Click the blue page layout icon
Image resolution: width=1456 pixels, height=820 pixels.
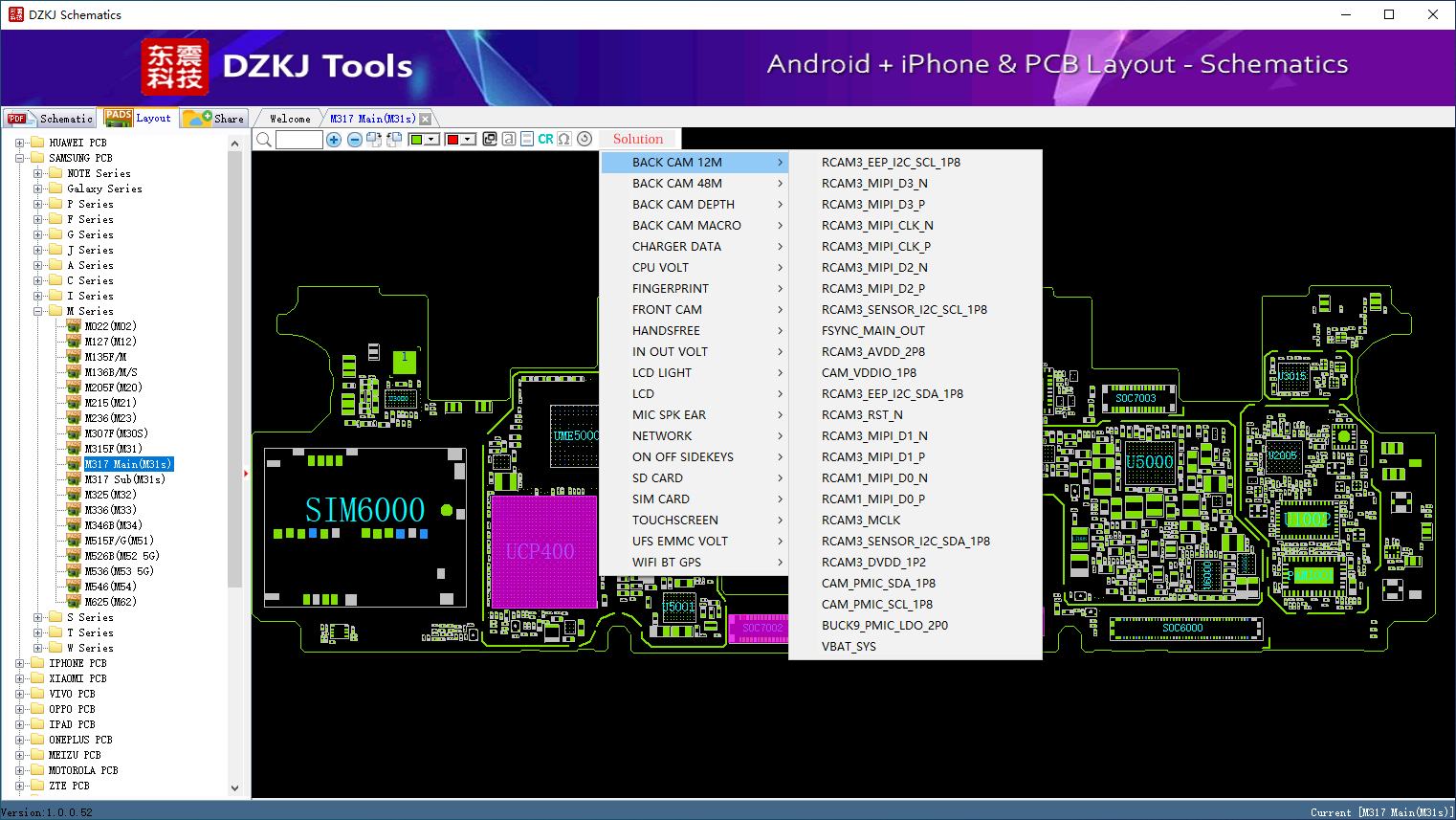[527, 139]
